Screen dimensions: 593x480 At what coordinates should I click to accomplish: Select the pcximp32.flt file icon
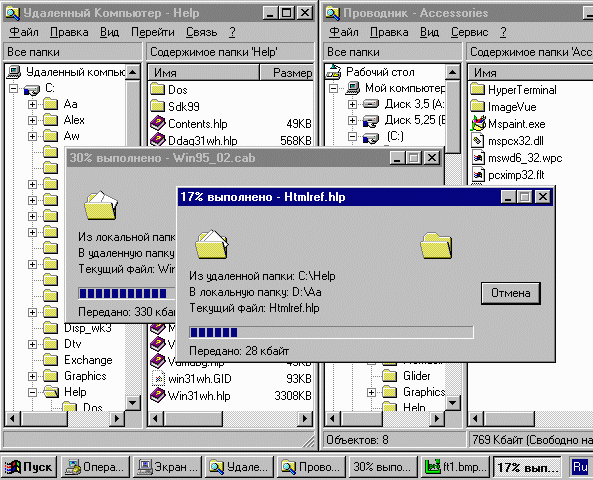pyautogui.click(x=478, y=174)
